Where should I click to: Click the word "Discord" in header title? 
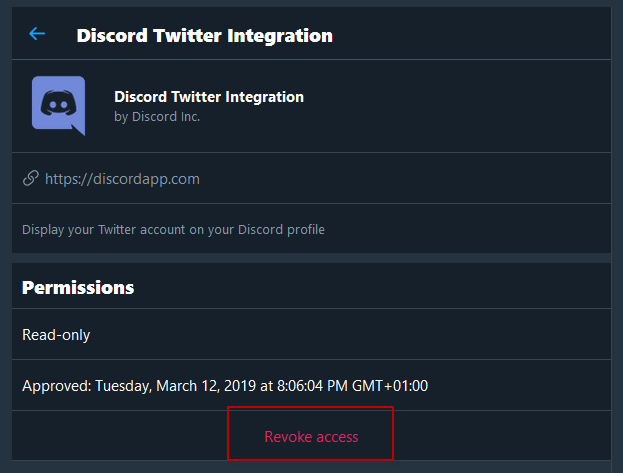click(x=112, y=35)
